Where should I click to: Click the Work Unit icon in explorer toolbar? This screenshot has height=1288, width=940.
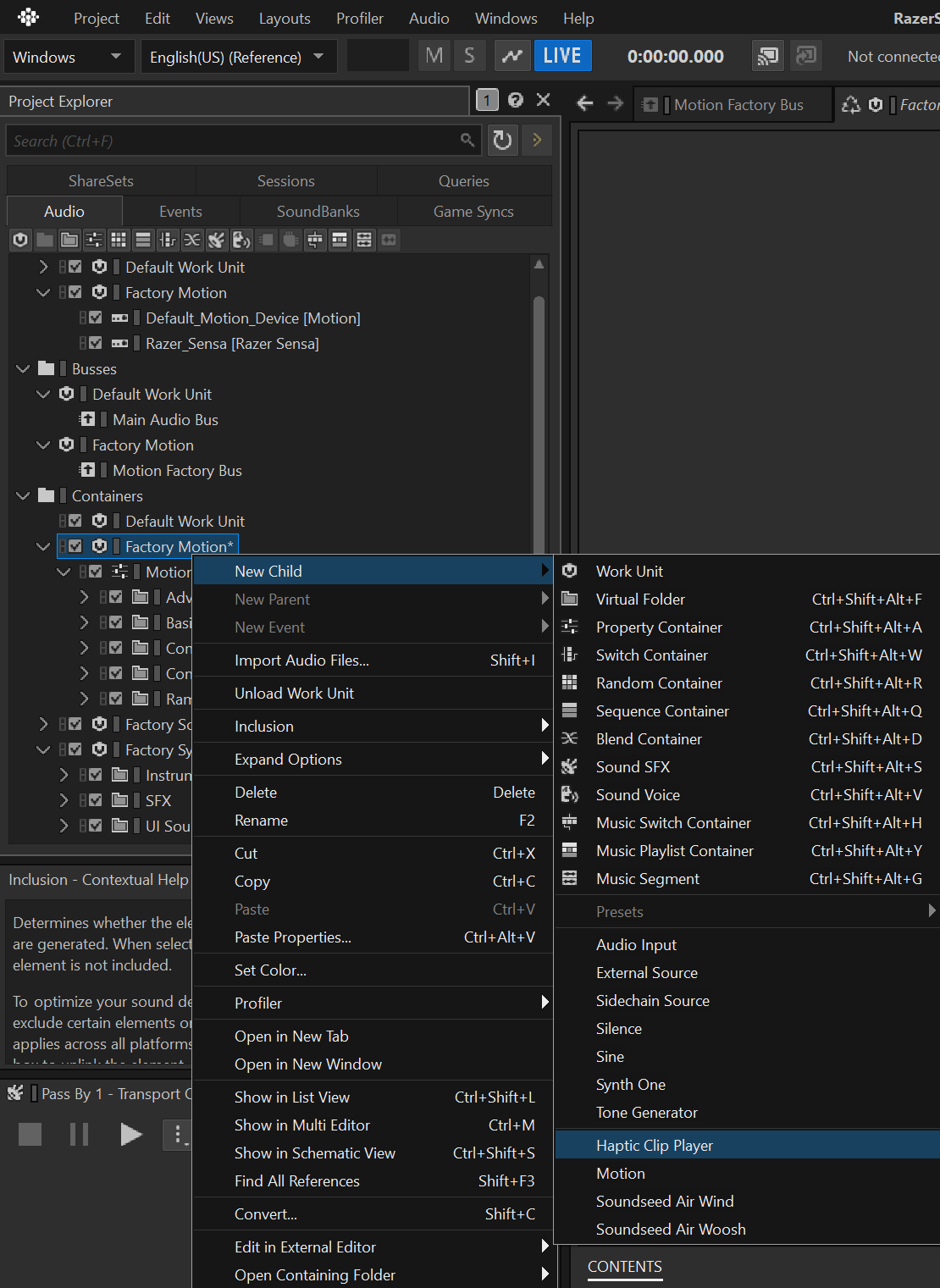point(20,240)
